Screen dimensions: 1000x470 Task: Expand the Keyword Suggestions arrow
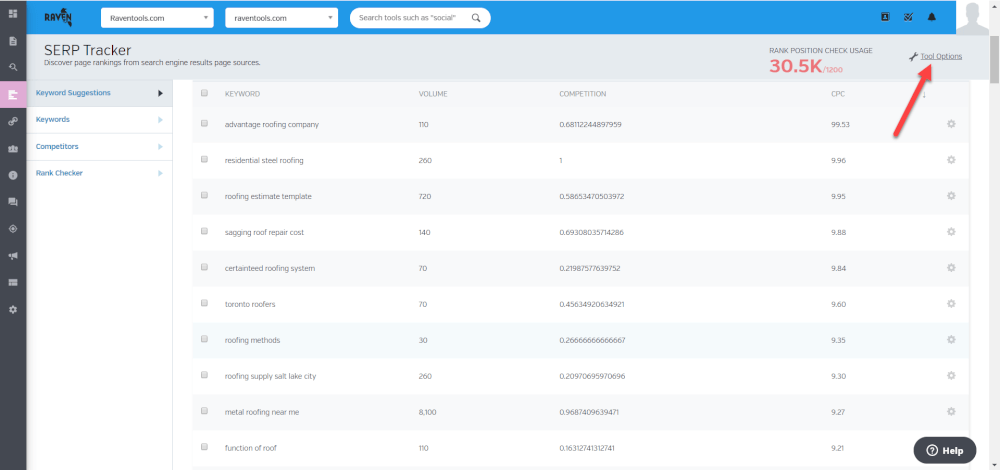tap(161, 93)
